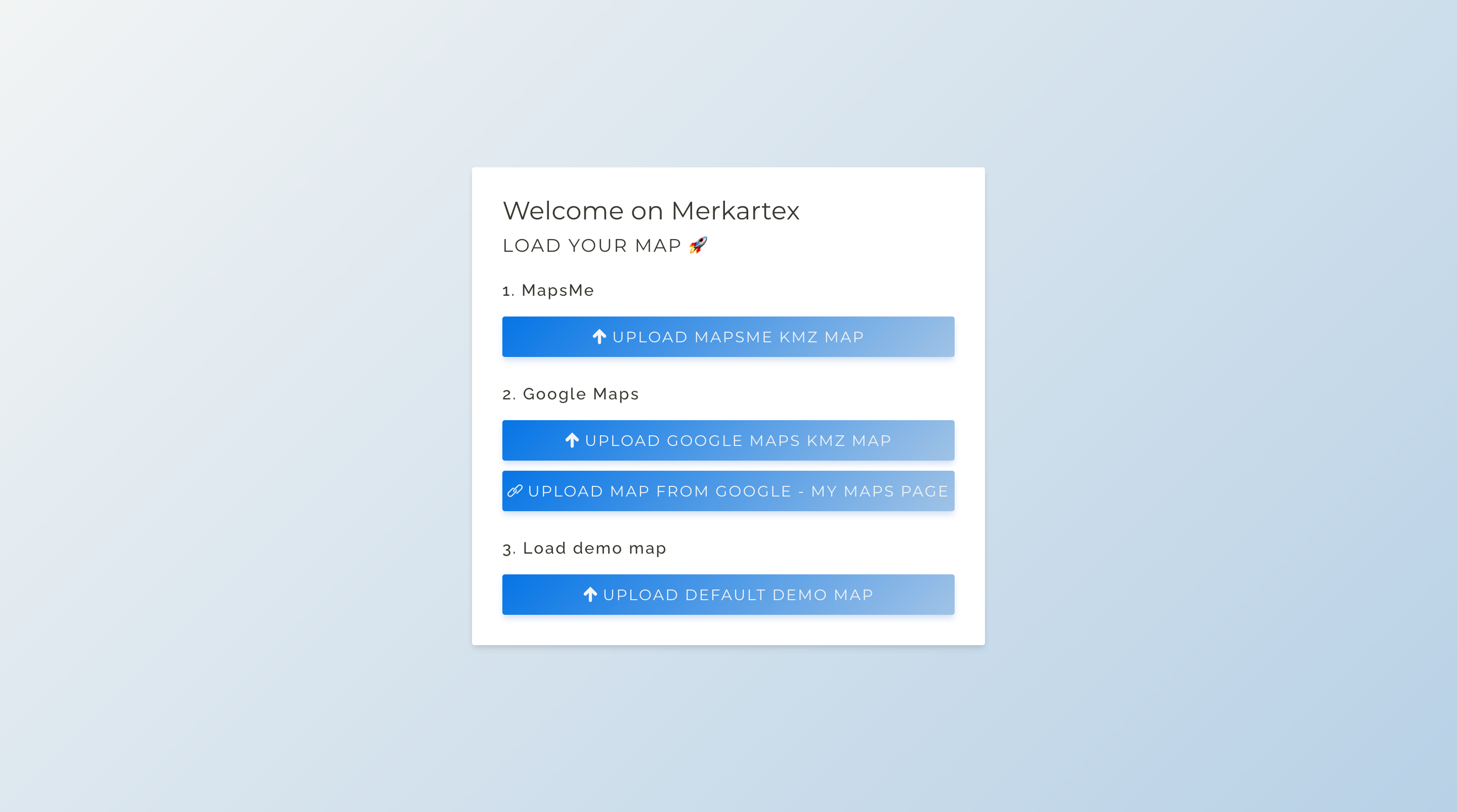Click 'MY MAPS PAGE' text on Google link button
This screenshot has height=812, width=1457.
pyautogui.click(x=879, y=491)
